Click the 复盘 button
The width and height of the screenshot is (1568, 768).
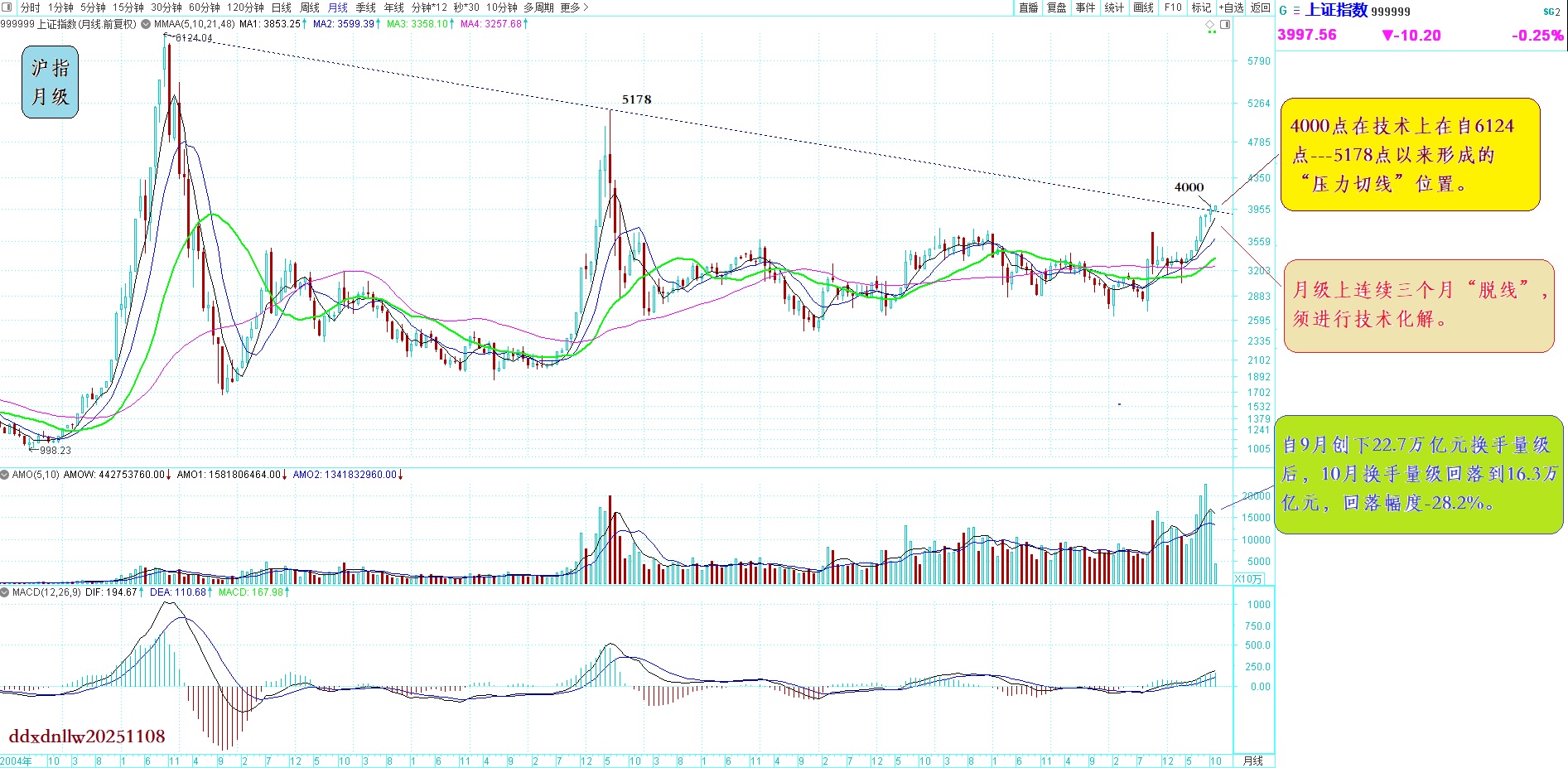[1057, 7]
